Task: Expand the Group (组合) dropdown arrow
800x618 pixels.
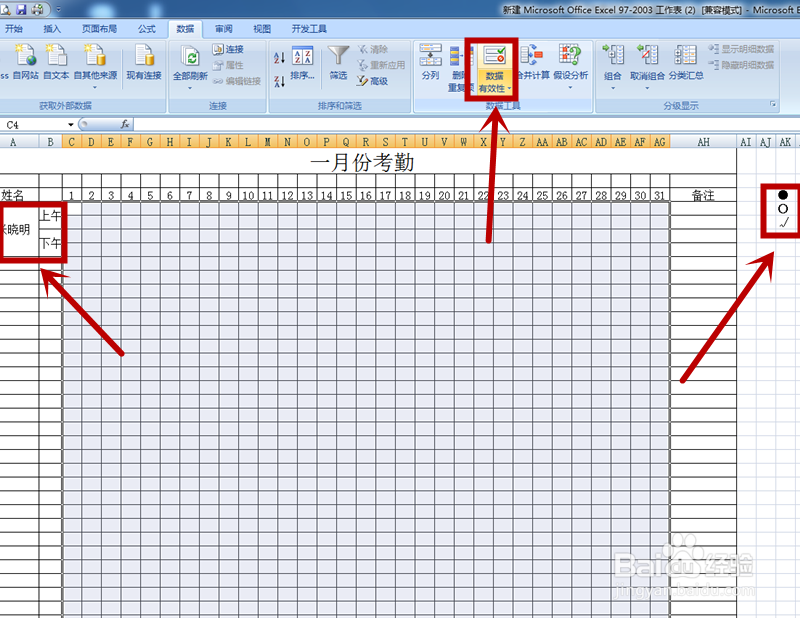Action: point(613,88)
